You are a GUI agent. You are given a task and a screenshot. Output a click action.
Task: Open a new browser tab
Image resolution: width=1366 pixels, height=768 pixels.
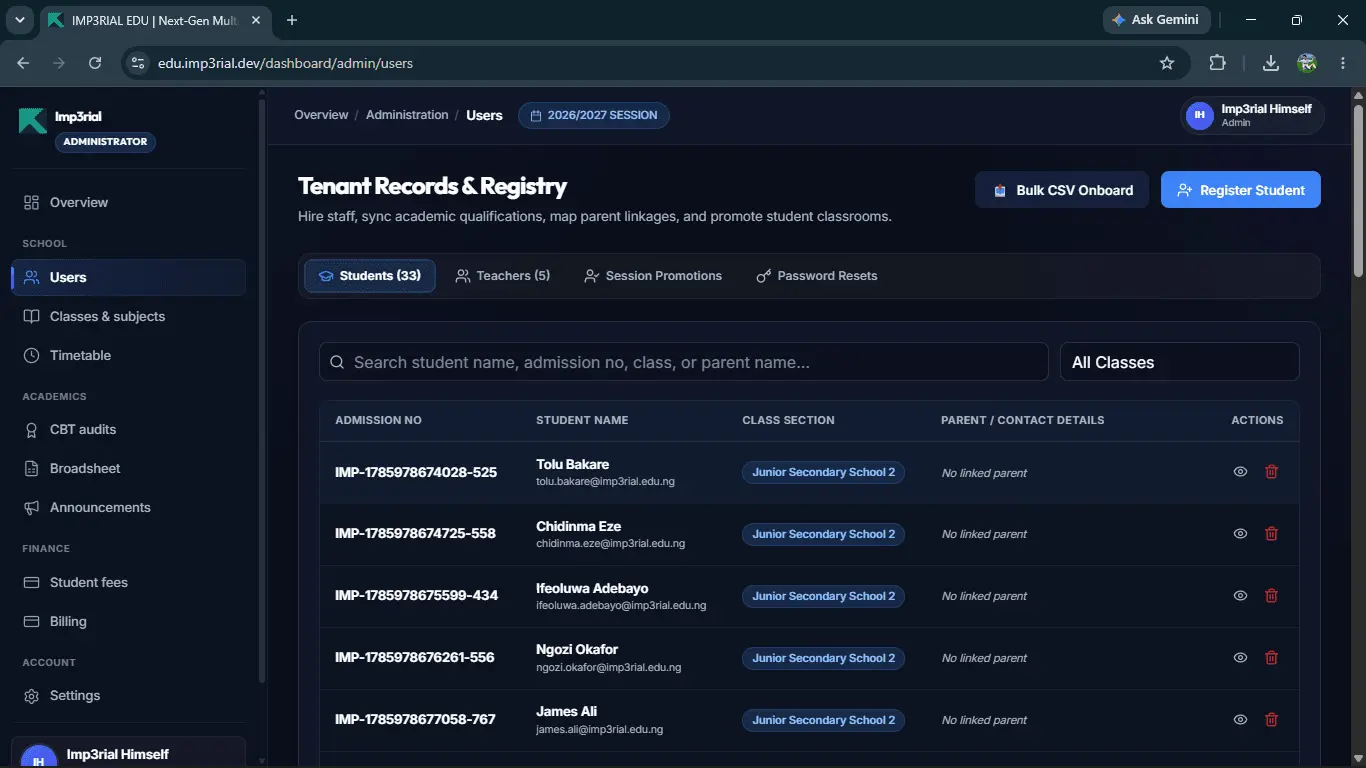coord(292,20)
